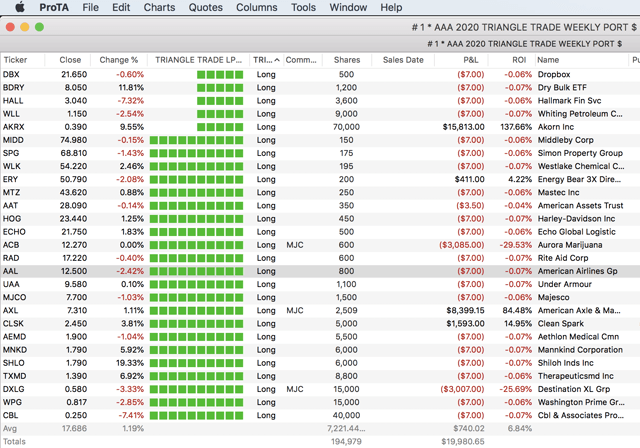Click Long position in DXLG row
This screenshot has height=448, width=640.
point(266,389)
